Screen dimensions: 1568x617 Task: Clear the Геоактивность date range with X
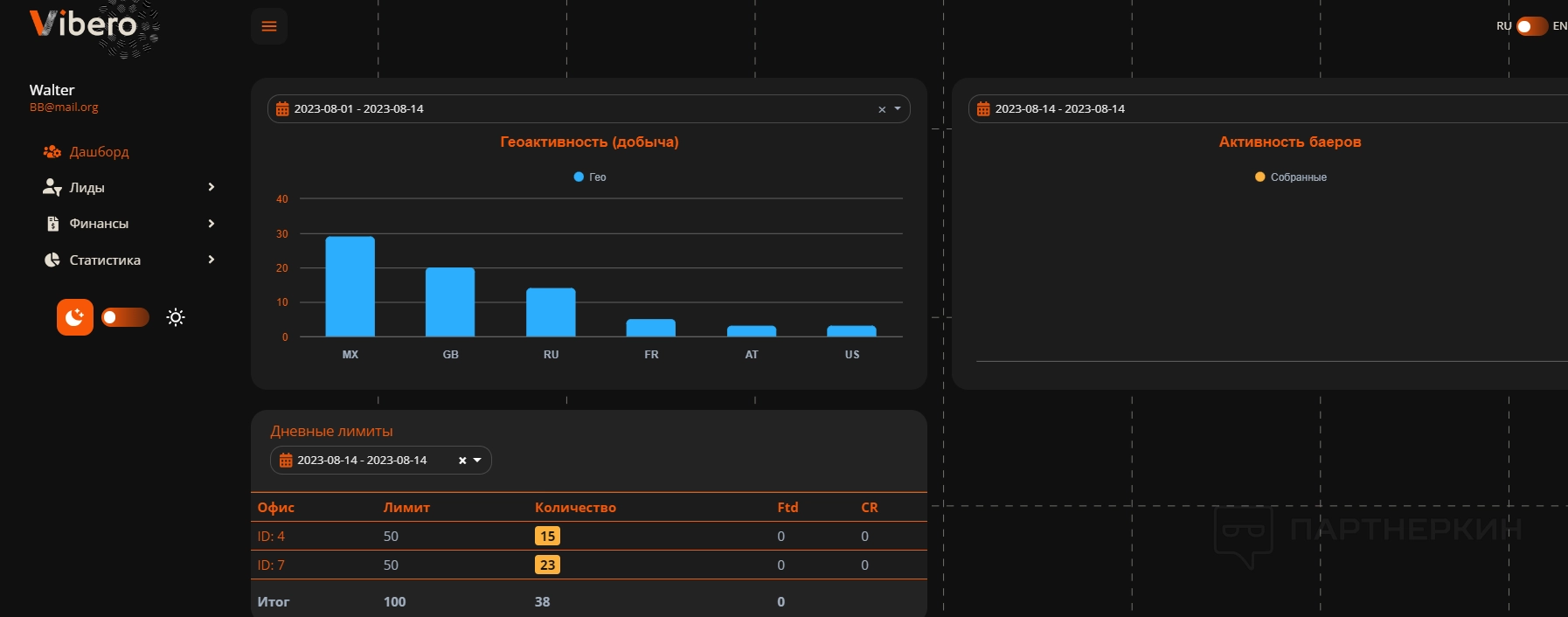pos(882,109)
